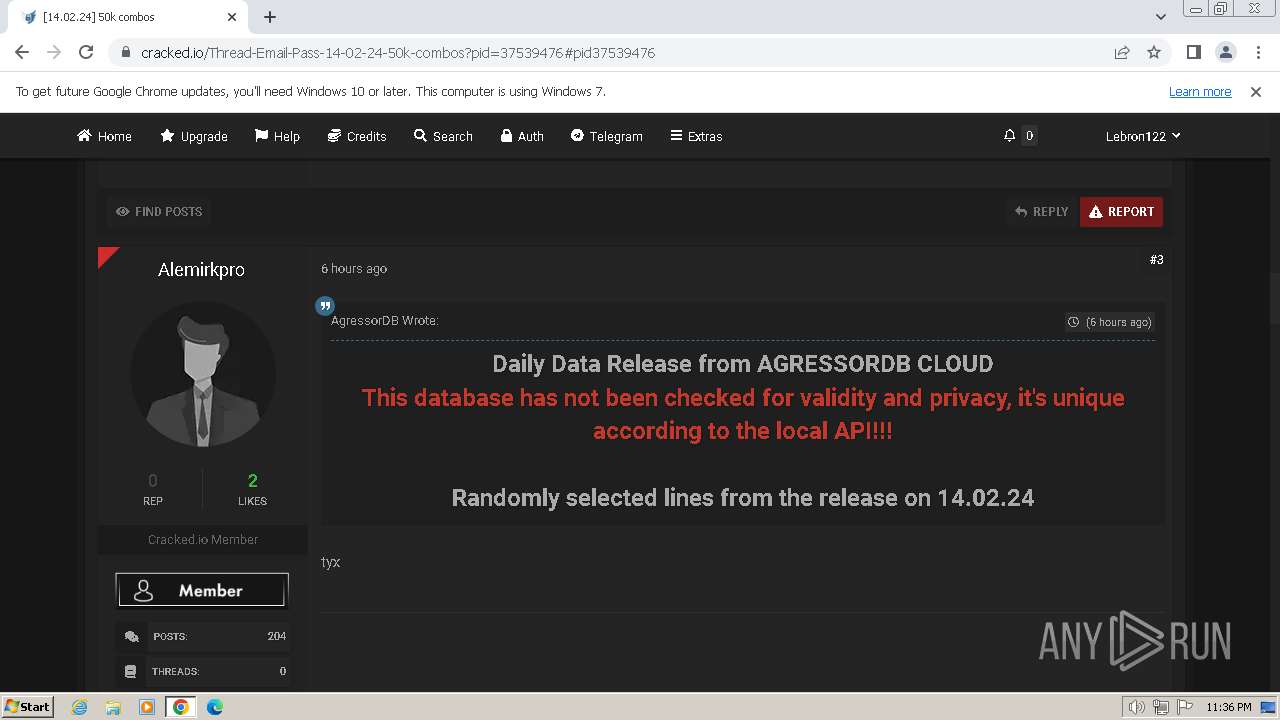This screenshot has height=720, width=1280.
Task: Reload the page with the refresh icon
Action: point(86,52)
